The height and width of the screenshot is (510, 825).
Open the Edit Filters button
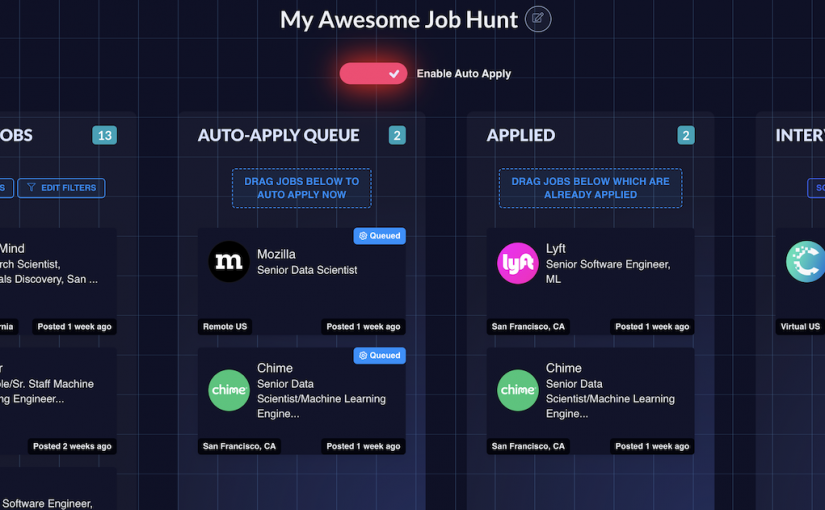(x=61, y=187)
